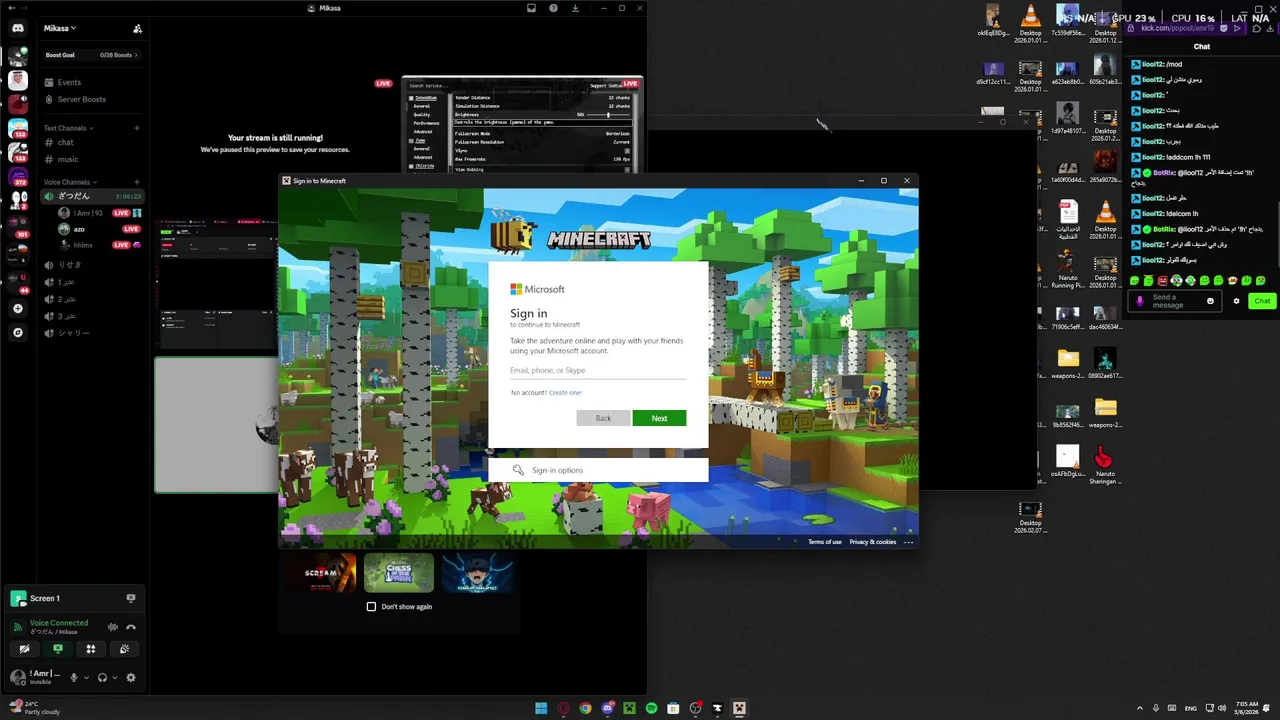Open emoji picker in Kick message box
This screenshot has width=1280, height=720.
pos(1210,301)
